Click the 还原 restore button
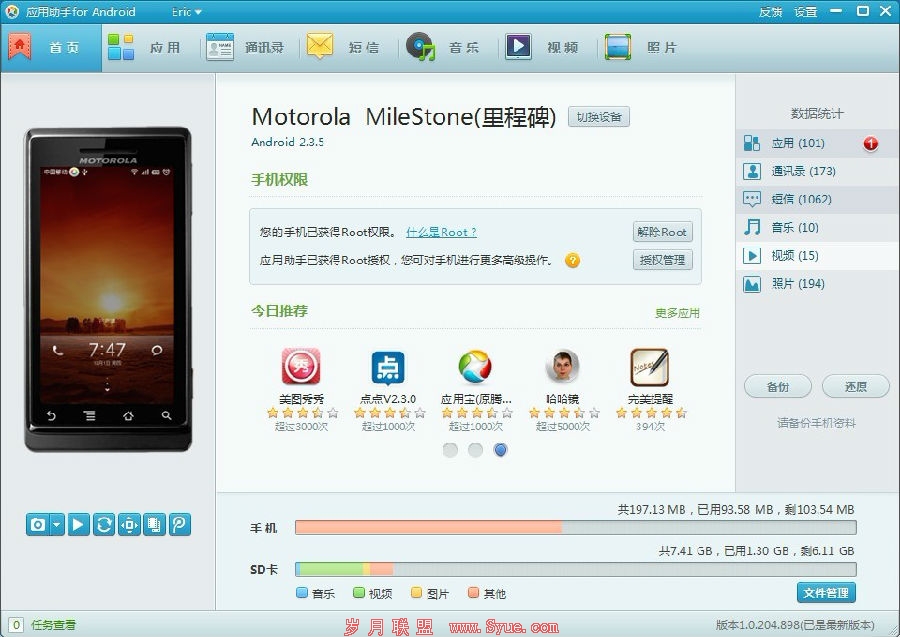Screen dimensions: 900x637 pyautogui.click(x=856, y=387)
